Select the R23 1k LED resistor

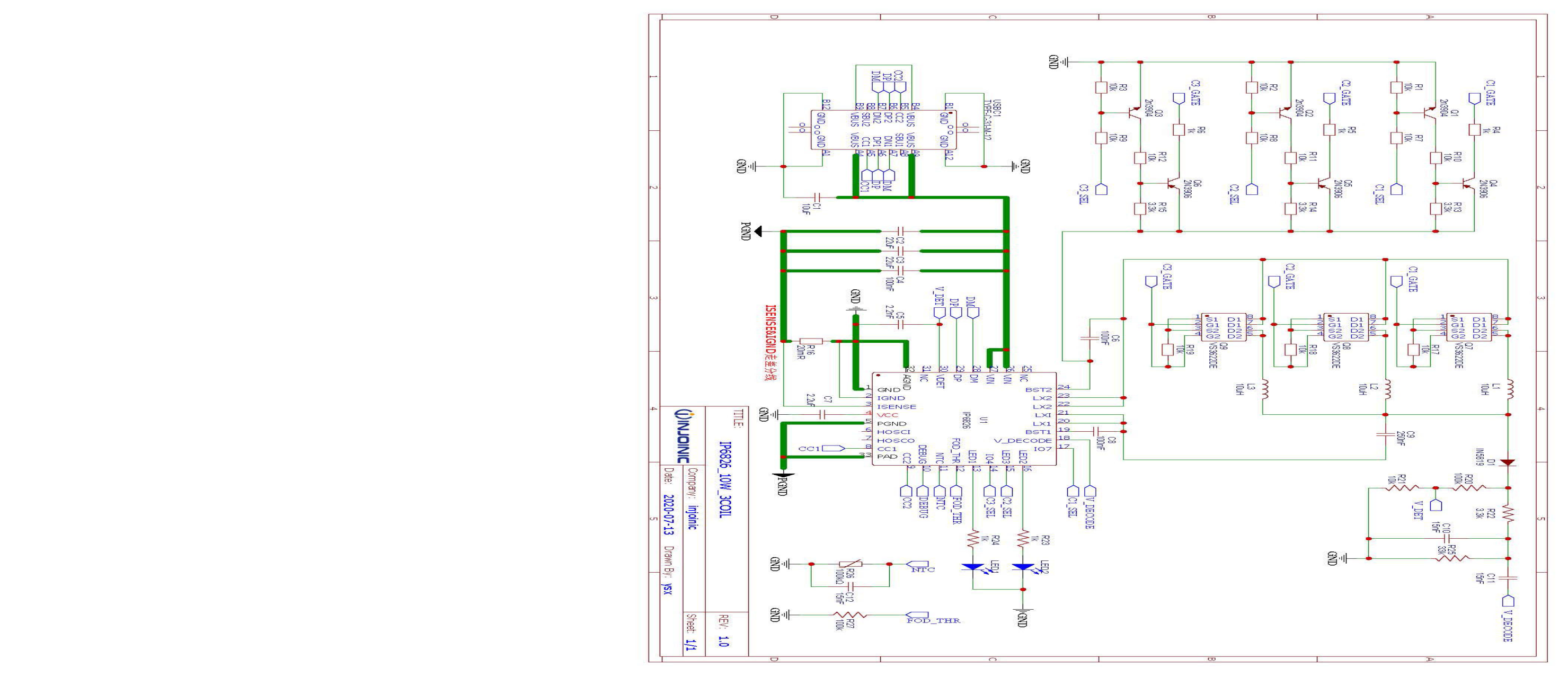coord(1024,538)
